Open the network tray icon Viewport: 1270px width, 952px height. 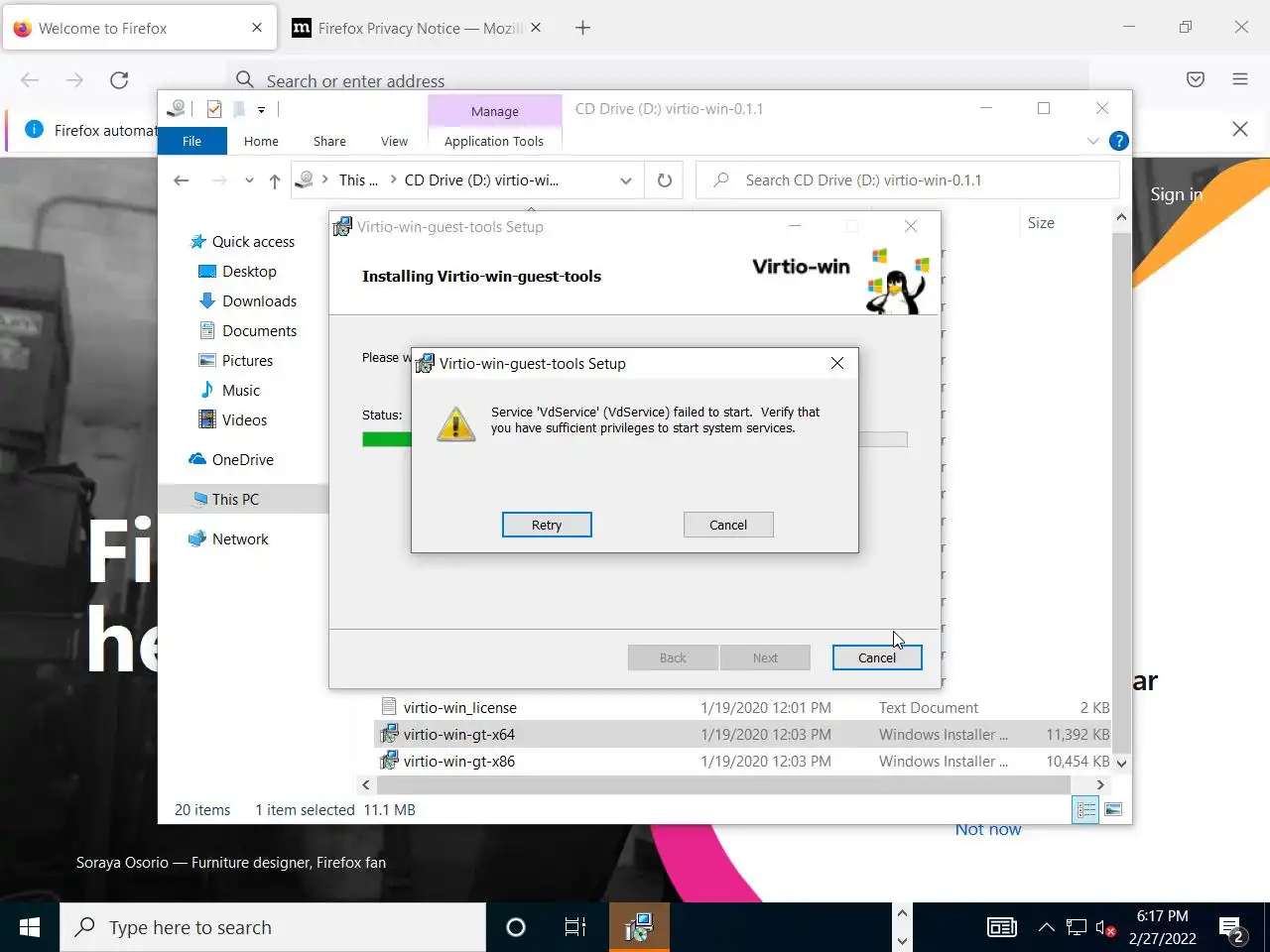tap(1077, 927)
